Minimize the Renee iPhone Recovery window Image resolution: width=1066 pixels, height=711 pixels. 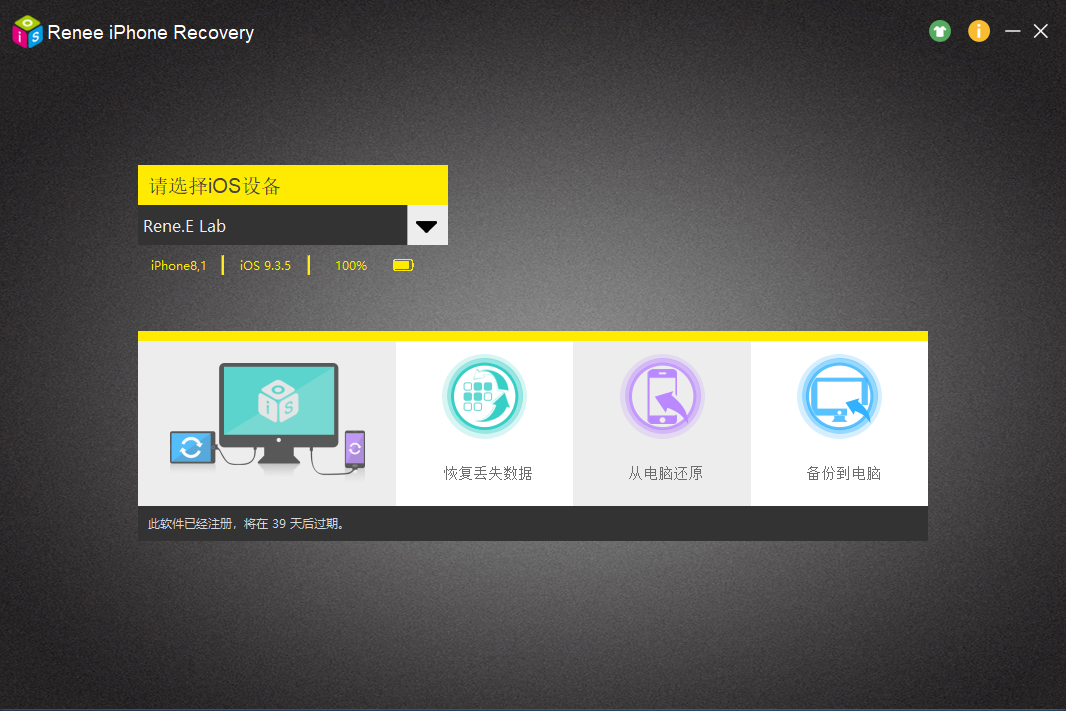(x=1012, y=31)
